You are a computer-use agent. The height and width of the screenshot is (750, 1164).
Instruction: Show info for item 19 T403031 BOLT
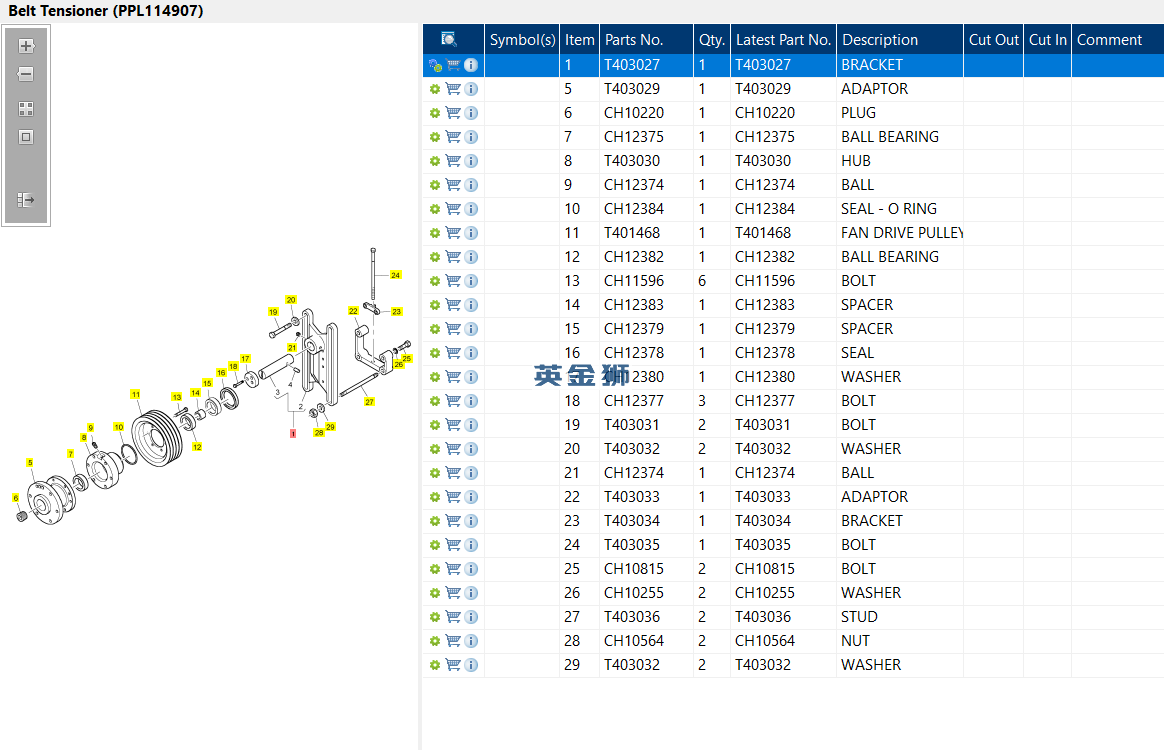tap(471, 425)
